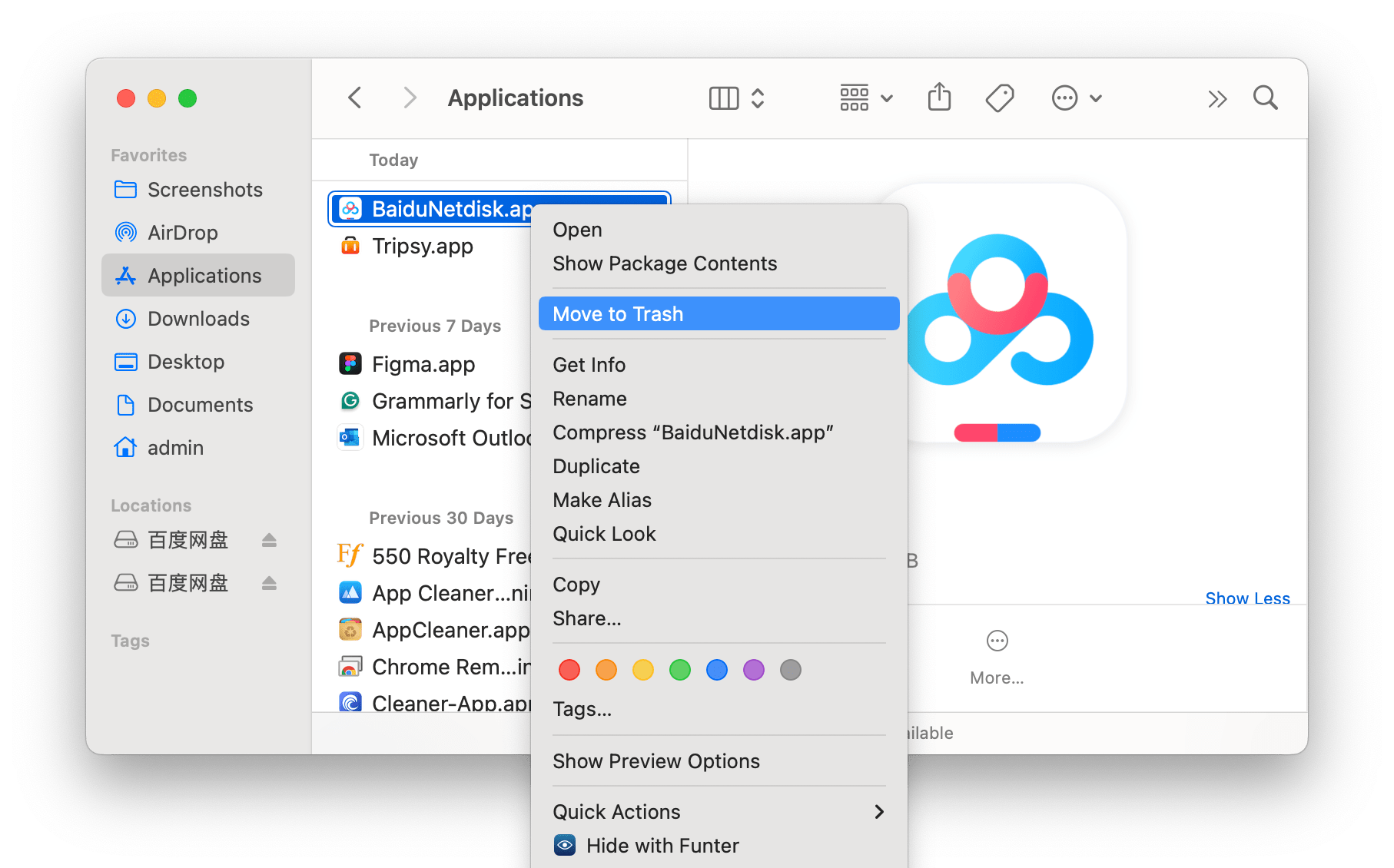Expand the Quick Actions submenu
The image size is (1394, 868).
click(719, 812)
